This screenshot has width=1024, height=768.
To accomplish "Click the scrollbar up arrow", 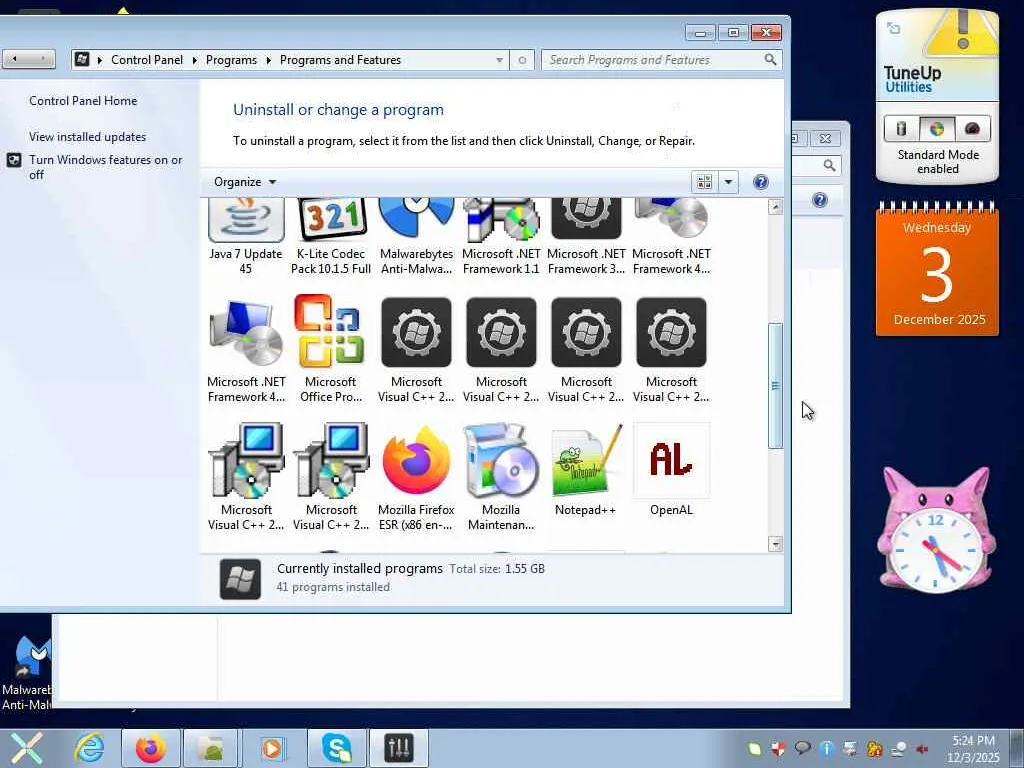I will pyautogui.click(x=775, y=207).
